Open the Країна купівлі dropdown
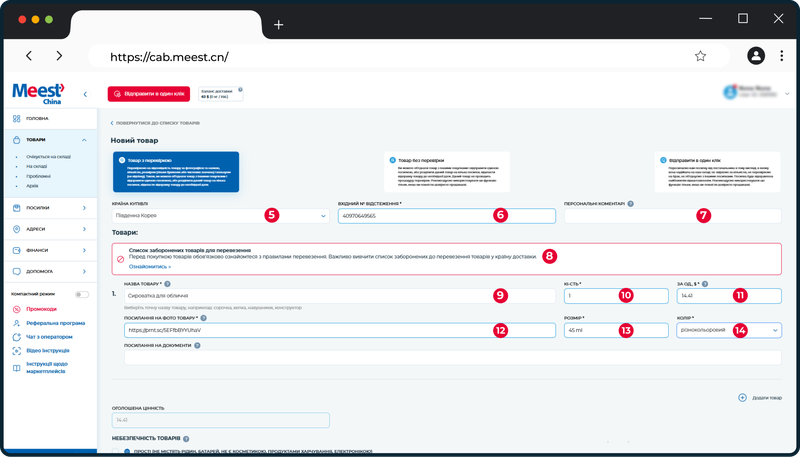The image size is (800, 457). pyautogui.click(x=220, y=216)
